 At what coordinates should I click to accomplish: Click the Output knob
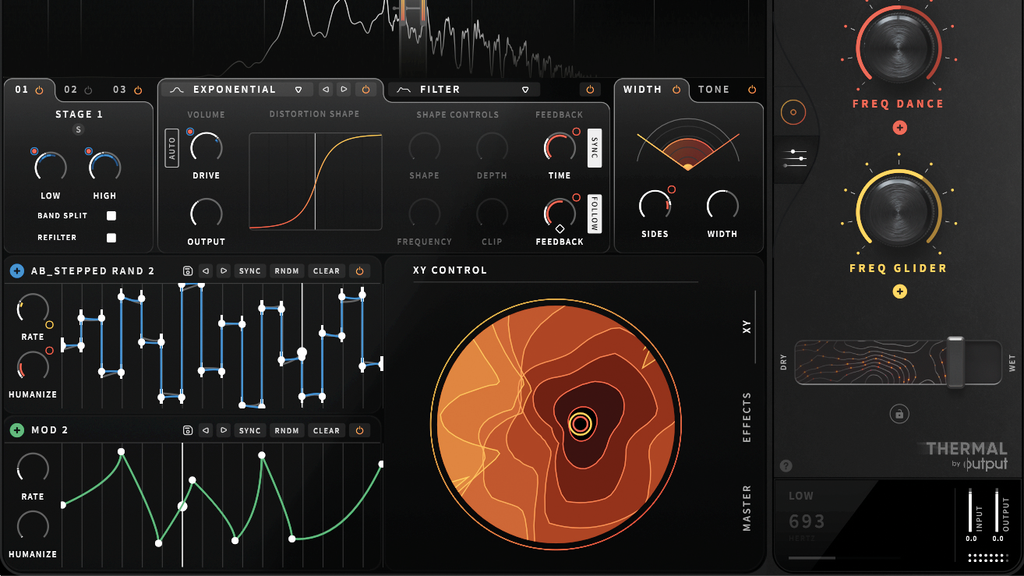click(206, 214)
